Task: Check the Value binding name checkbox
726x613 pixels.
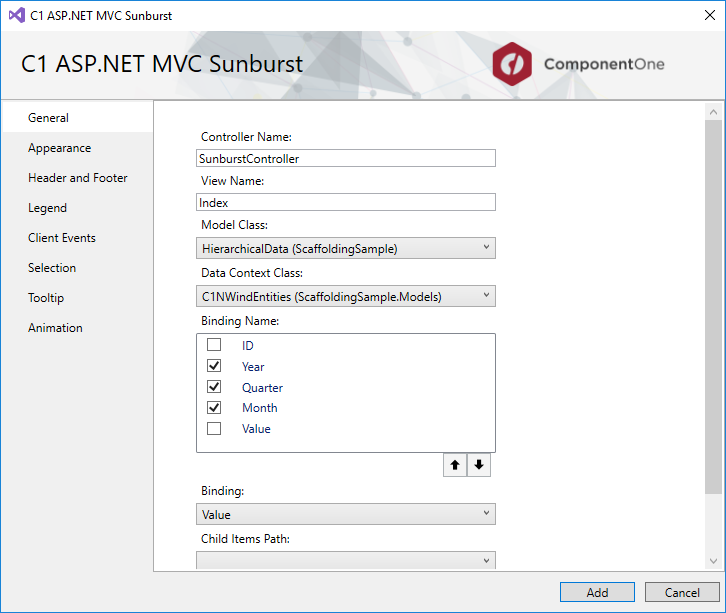Action: pyautogui.click(x=214, y=428)
